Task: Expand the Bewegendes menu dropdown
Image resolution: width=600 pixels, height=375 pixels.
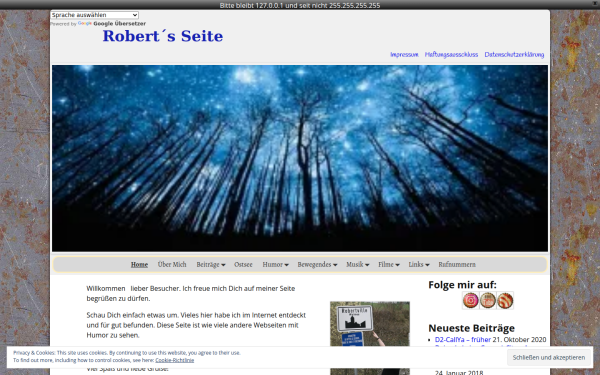Action: [317, 264]
